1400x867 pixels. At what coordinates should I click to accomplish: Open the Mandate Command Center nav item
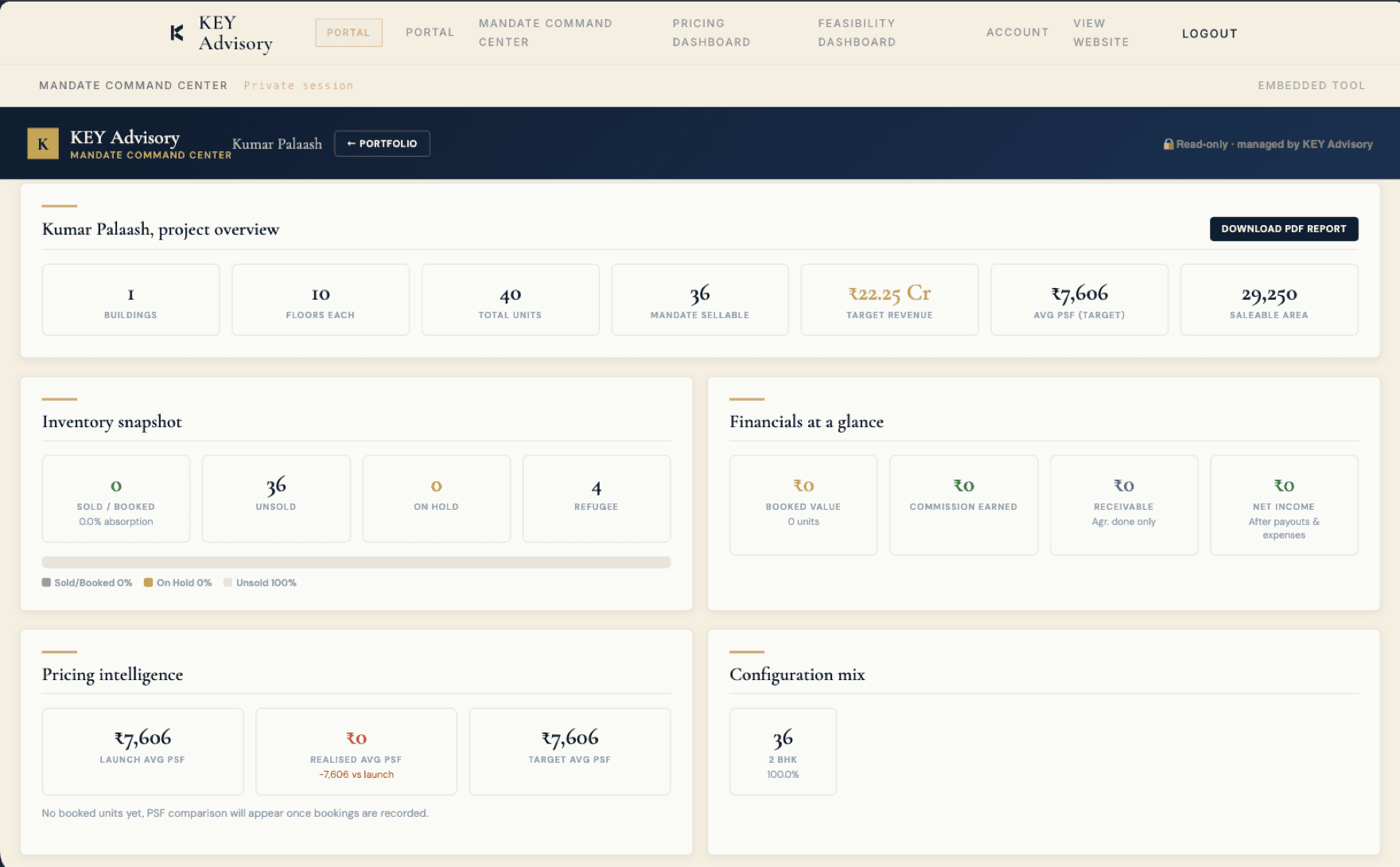click(x=546, y=33)
